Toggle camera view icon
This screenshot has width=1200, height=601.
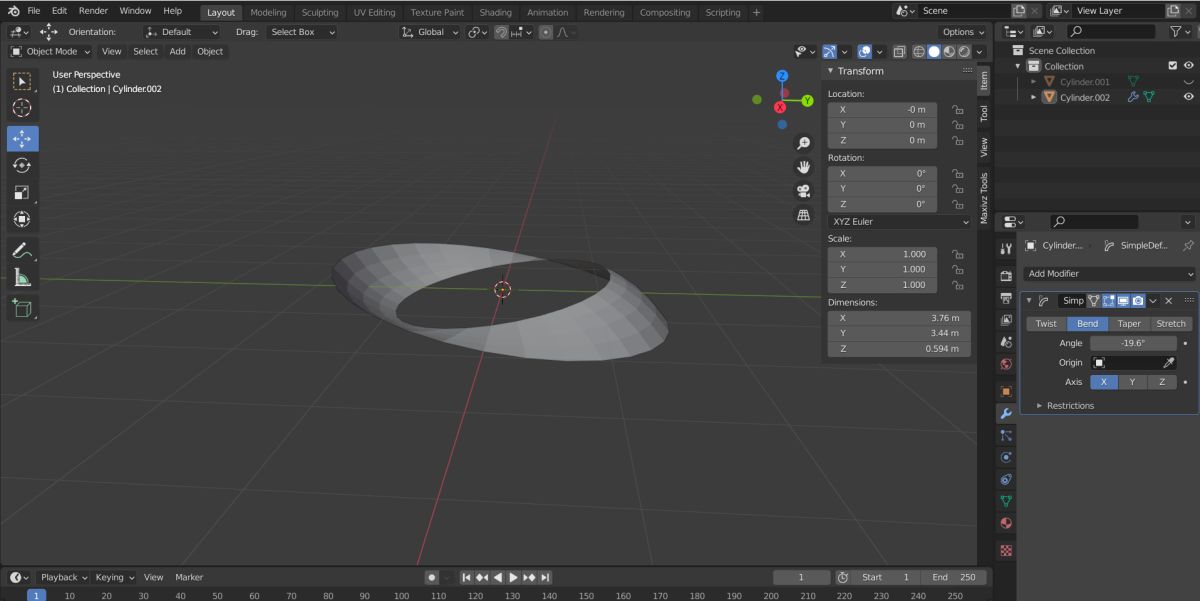[803, 191]
